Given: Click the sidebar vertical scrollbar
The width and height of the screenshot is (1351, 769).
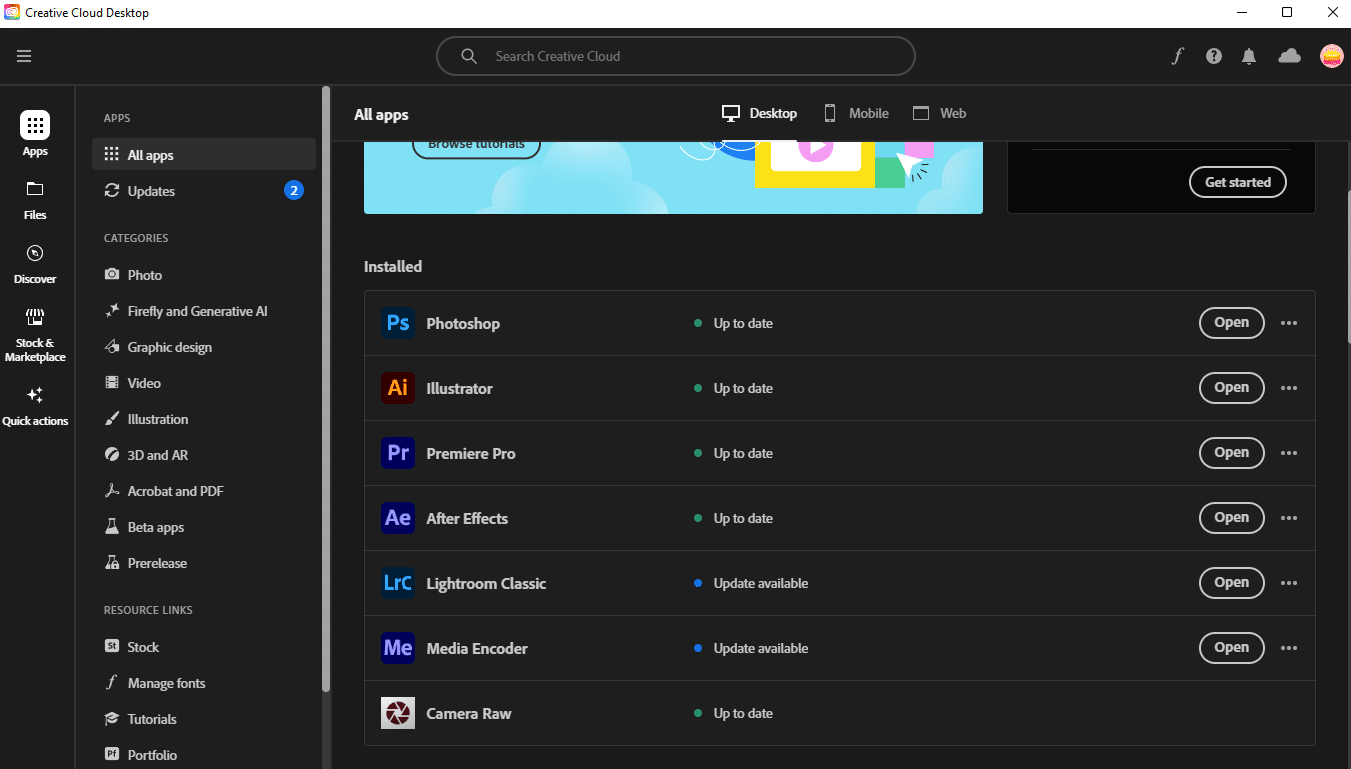Looking at the screenshot, I should tap(326, 389).
